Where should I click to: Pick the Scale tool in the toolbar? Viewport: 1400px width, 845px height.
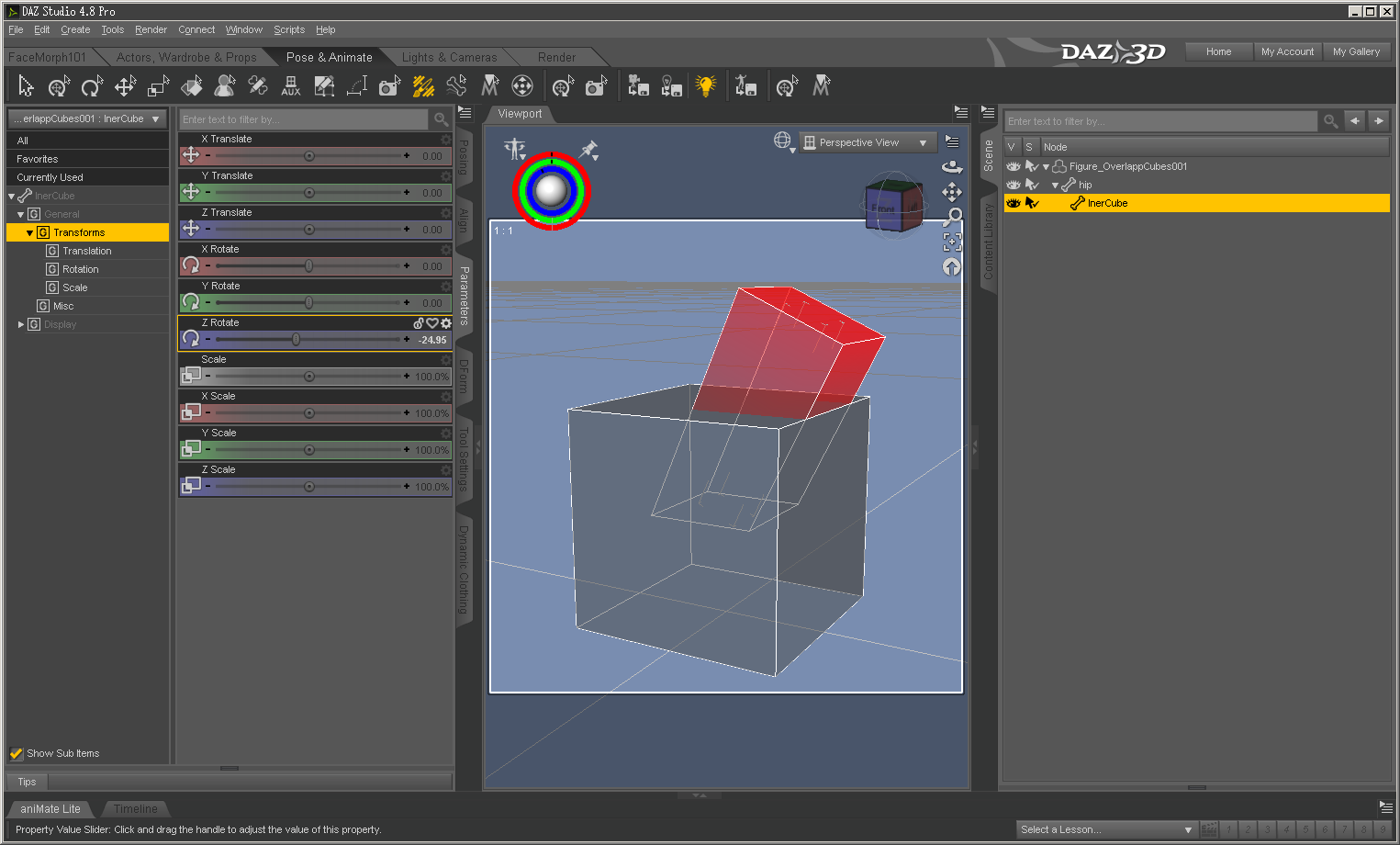(x=159, y=86)
